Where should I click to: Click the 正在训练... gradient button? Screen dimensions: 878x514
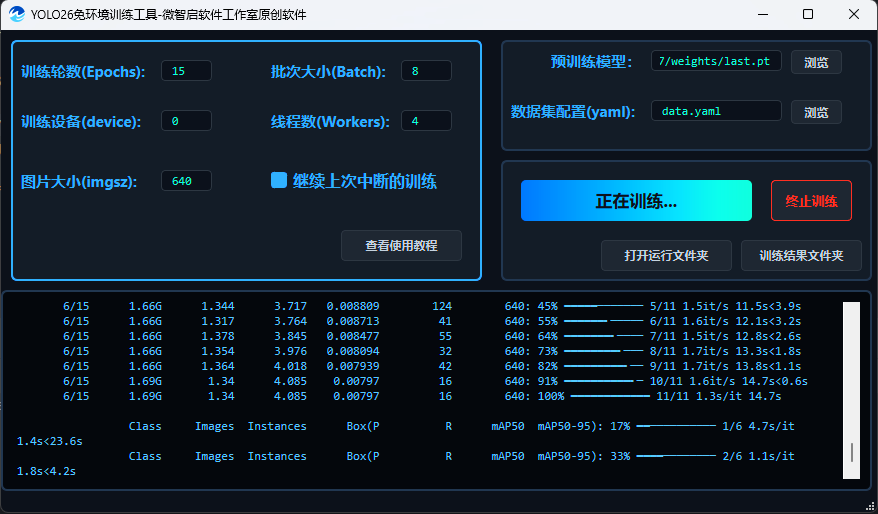pos(636,200)
